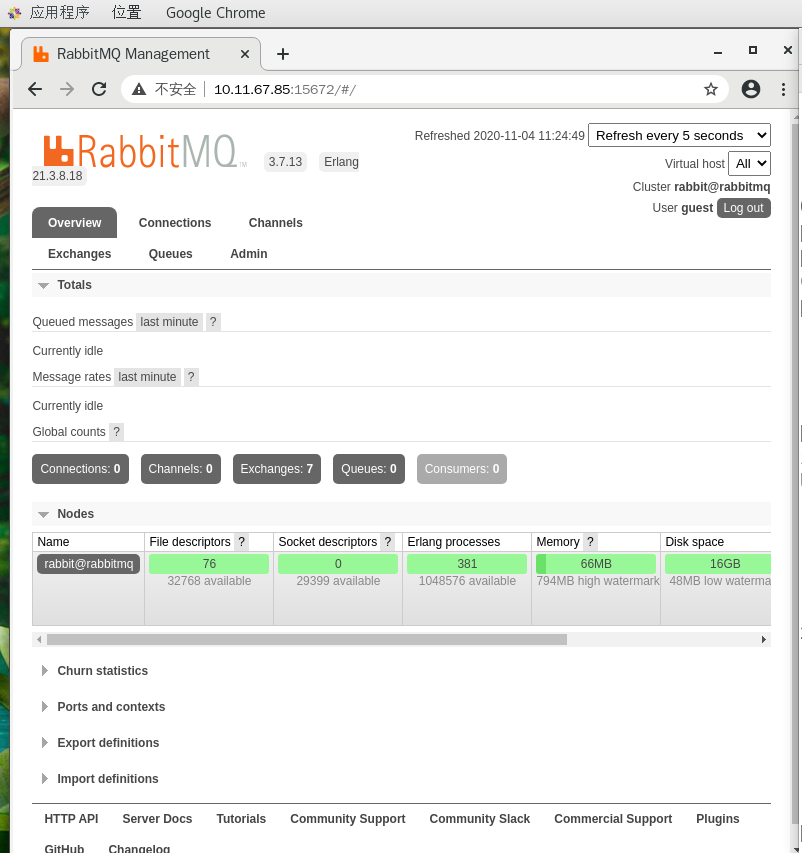This screenshot has height=853, width=802.
Task: Click the Nodes table scroll right arrow
Action: (x=764, y=639)
